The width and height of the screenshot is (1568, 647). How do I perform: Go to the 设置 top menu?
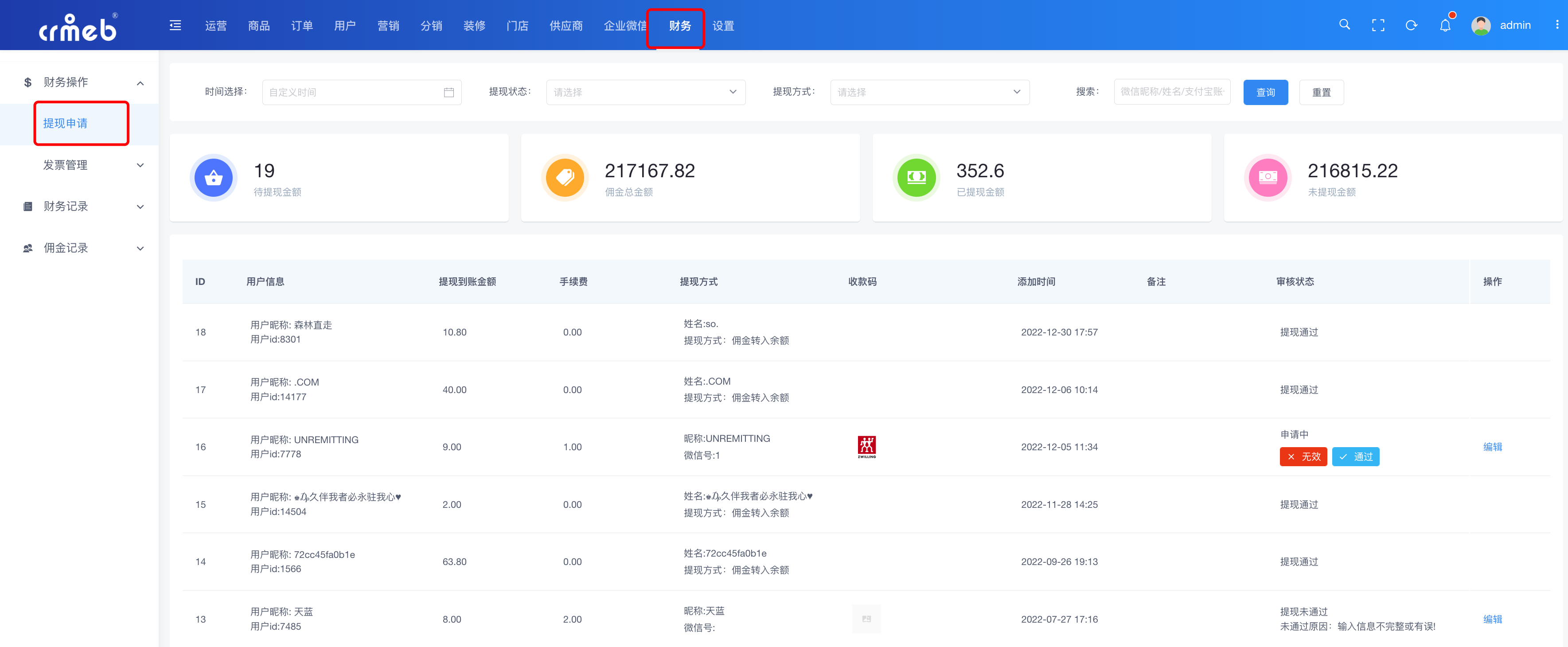point(723,26)
